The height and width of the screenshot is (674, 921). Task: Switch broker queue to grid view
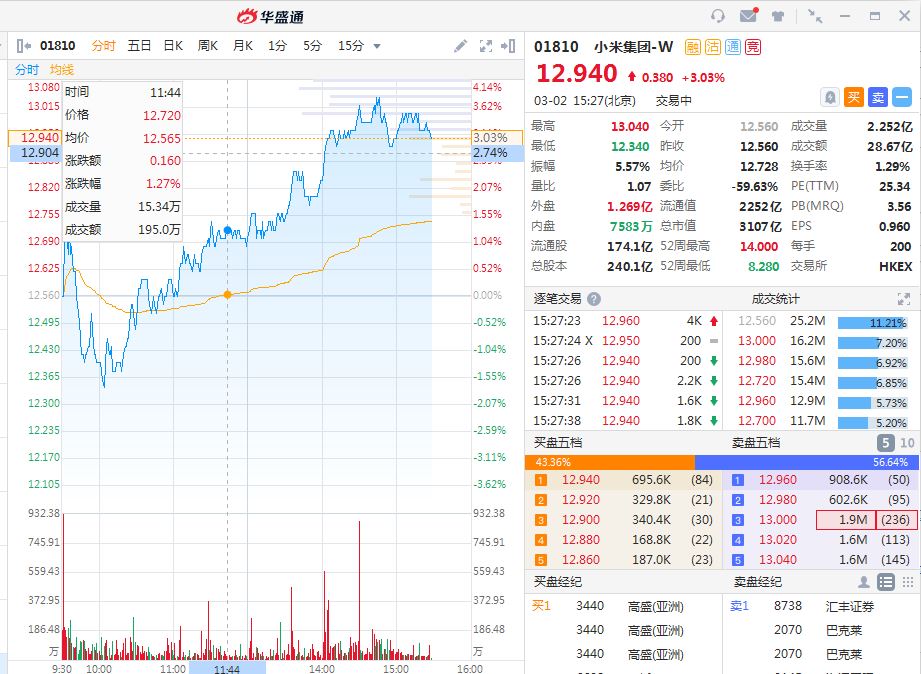point(907,582)
